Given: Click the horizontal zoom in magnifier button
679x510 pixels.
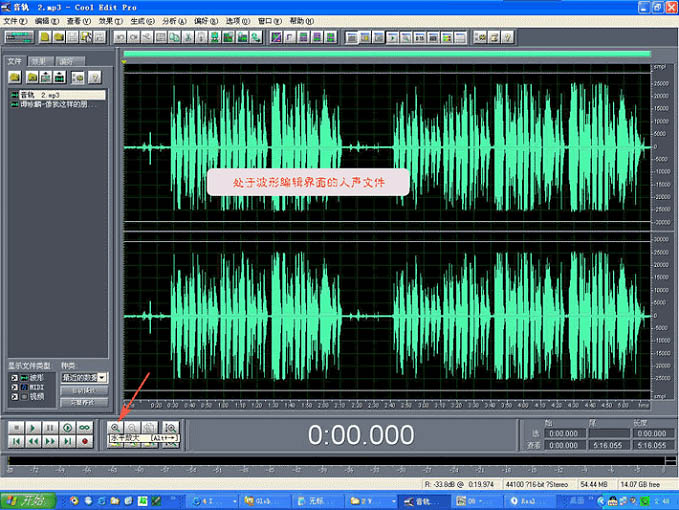Looking at the screenshot, I should 114,427.
